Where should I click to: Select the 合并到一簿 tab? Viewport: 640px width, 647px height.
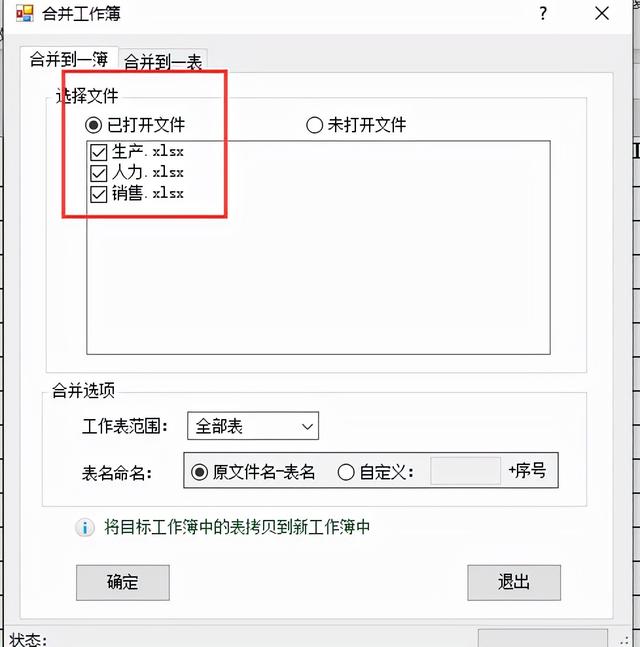(x=69, y=59)
